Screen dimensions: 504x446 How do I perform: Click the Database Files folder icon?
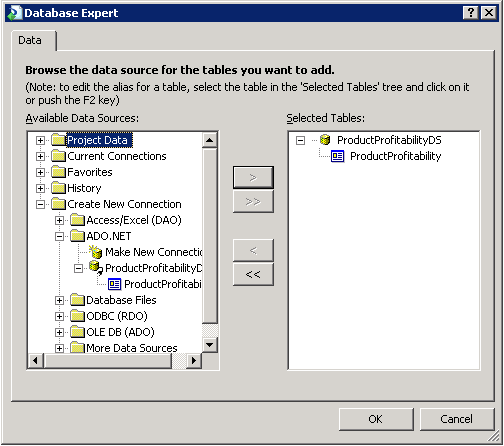coord(77,300)
